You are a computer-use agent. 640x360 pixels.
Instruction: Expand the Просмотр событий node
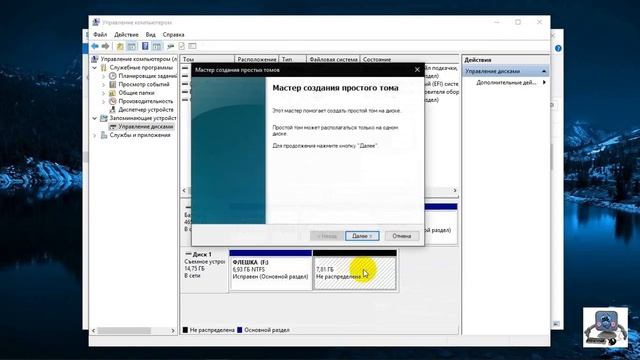[x=103, y=84]
